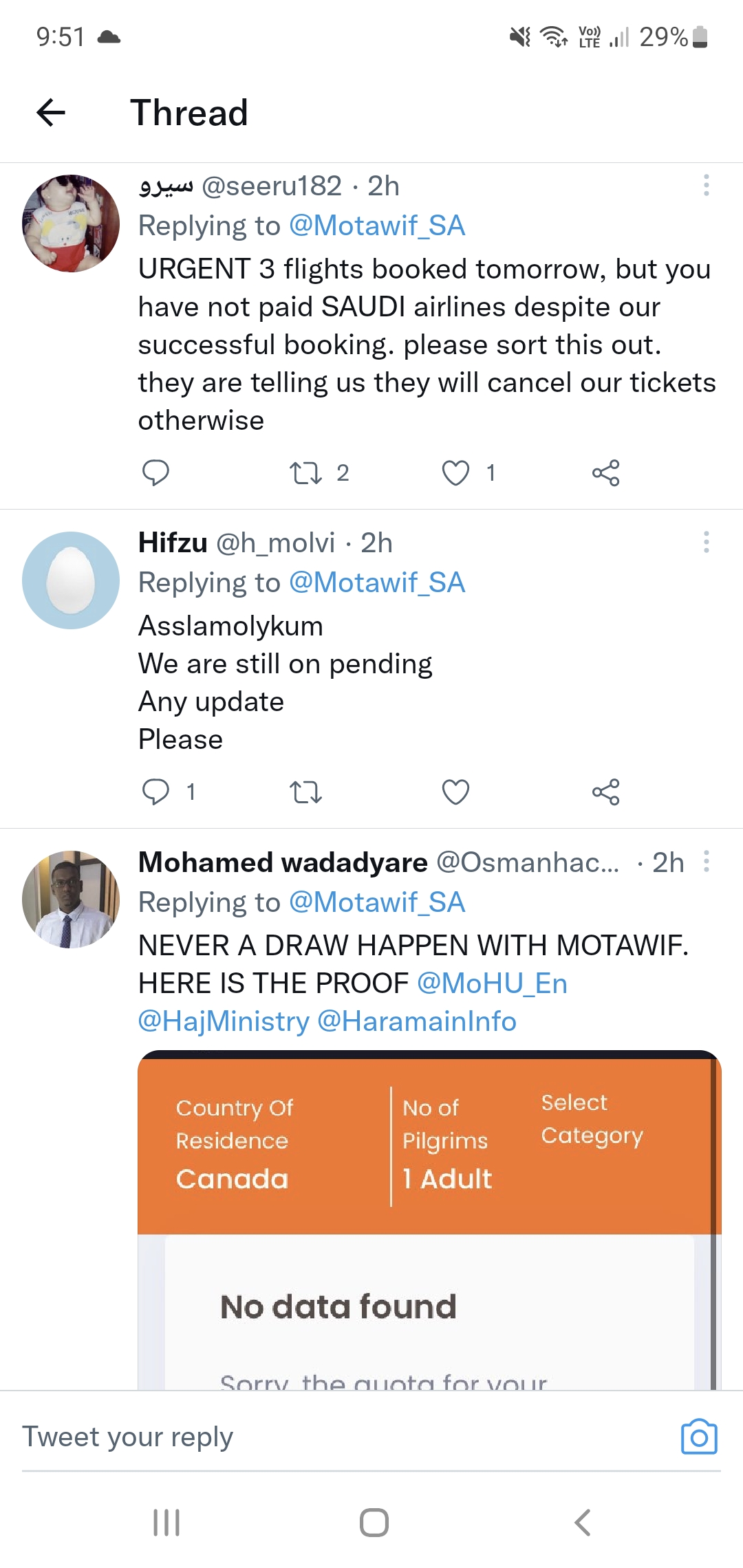
Task: Like Hifzu's tweet
Action: point(455,792)
